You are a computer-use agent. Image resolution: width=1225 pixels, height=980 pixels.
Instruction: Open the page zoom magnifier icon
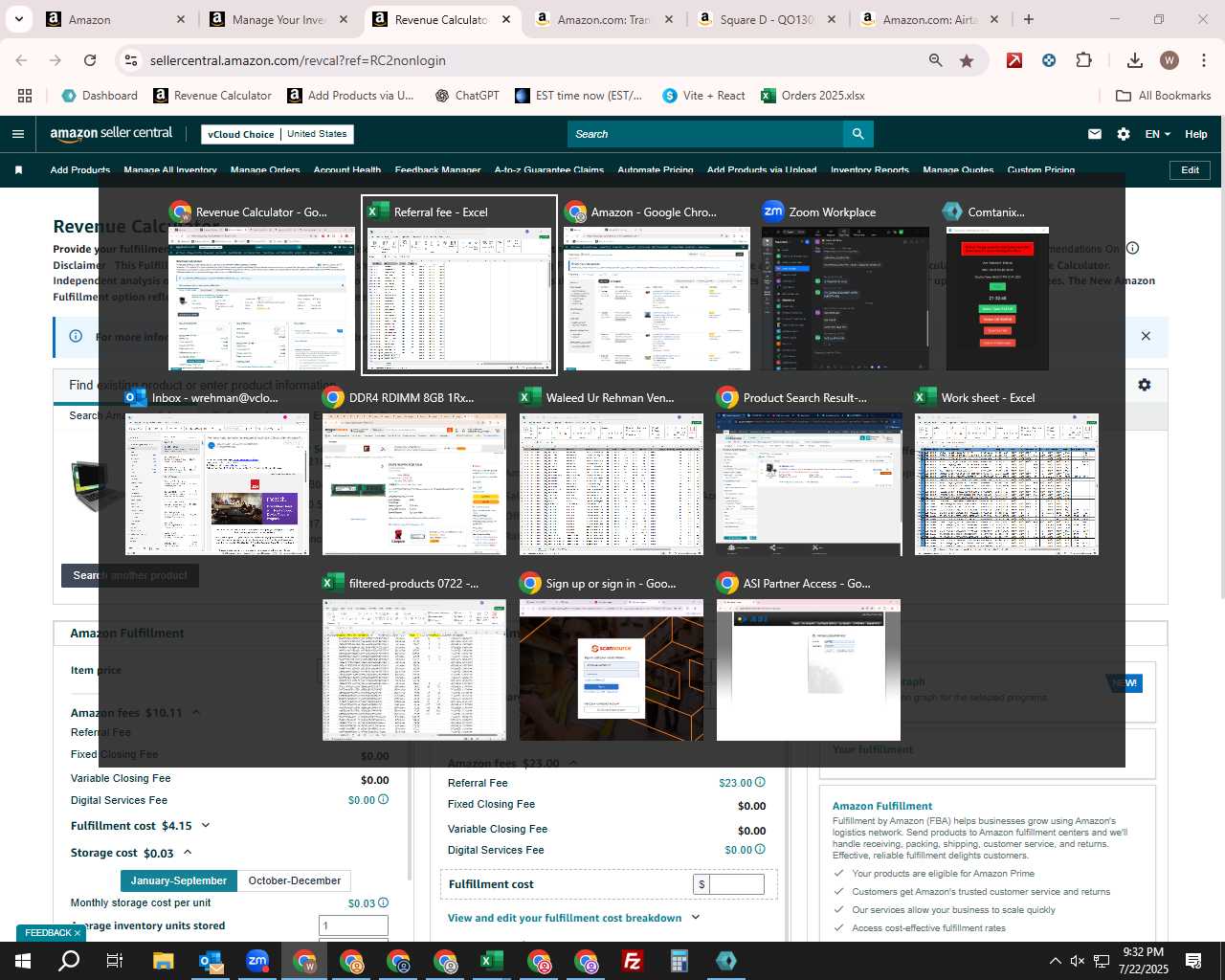click(x=935, y=60)
